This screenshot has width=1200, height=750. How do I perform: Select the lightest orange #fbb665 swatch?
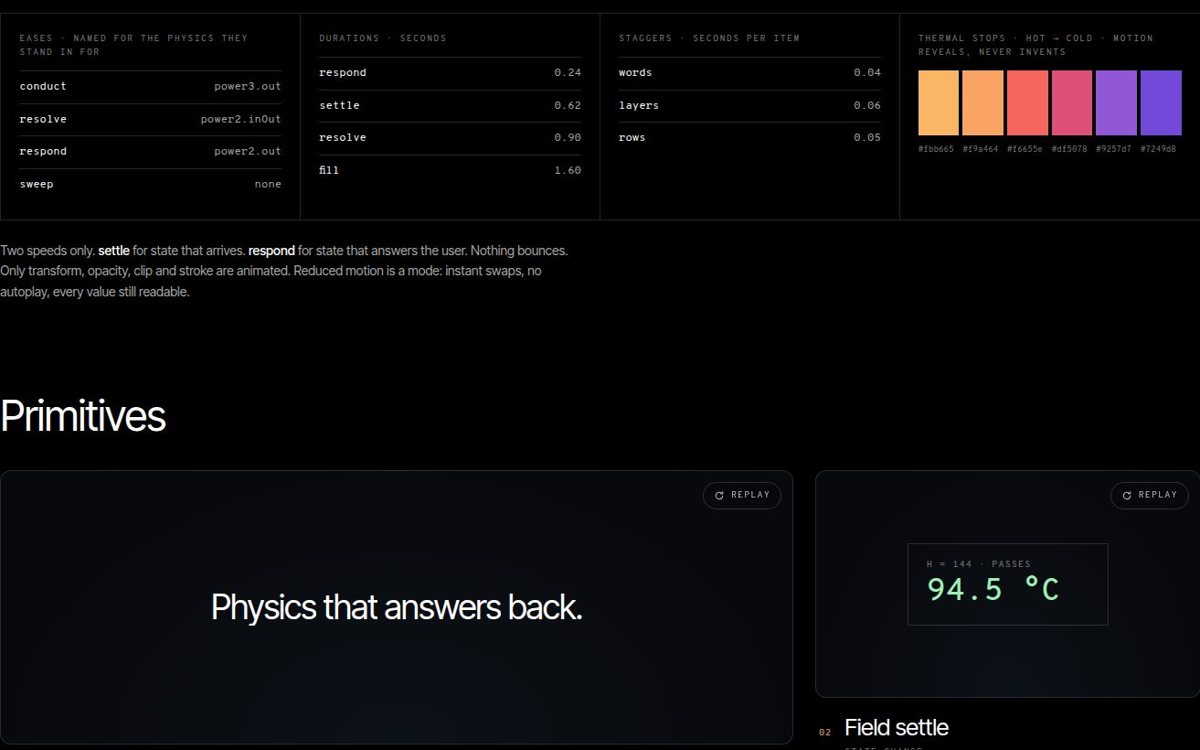coord(939,103)
